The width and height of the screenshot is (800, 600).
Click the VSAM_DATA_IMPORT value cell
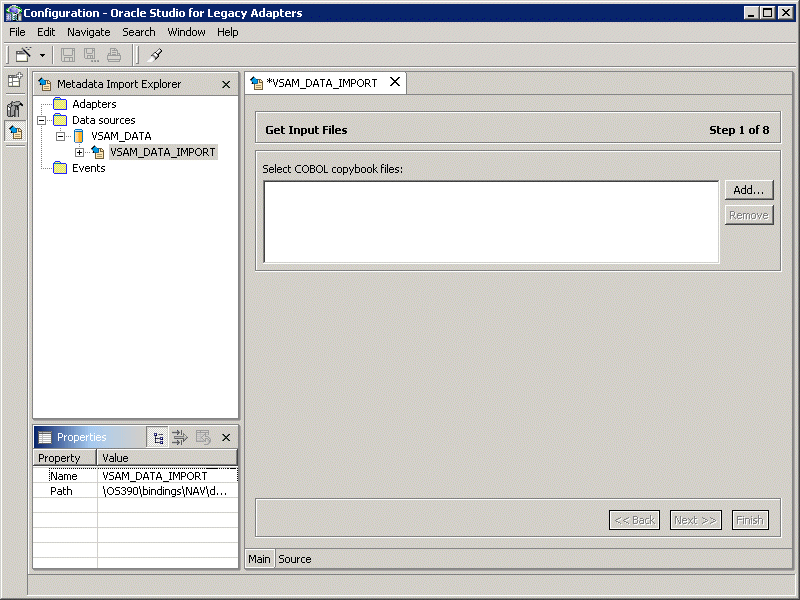[x=167, y=476]
